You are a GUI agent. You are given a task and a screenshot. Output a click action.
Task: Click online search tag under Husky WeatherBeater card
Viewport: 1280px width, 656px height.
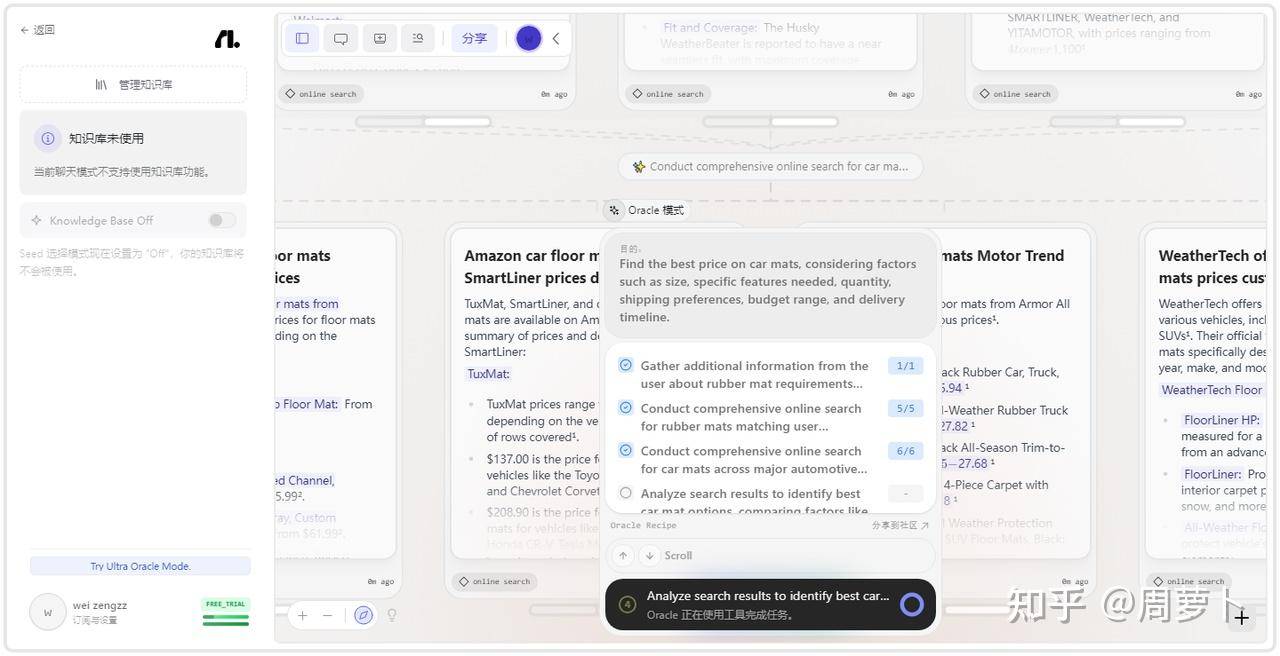(x=667, y=94)
